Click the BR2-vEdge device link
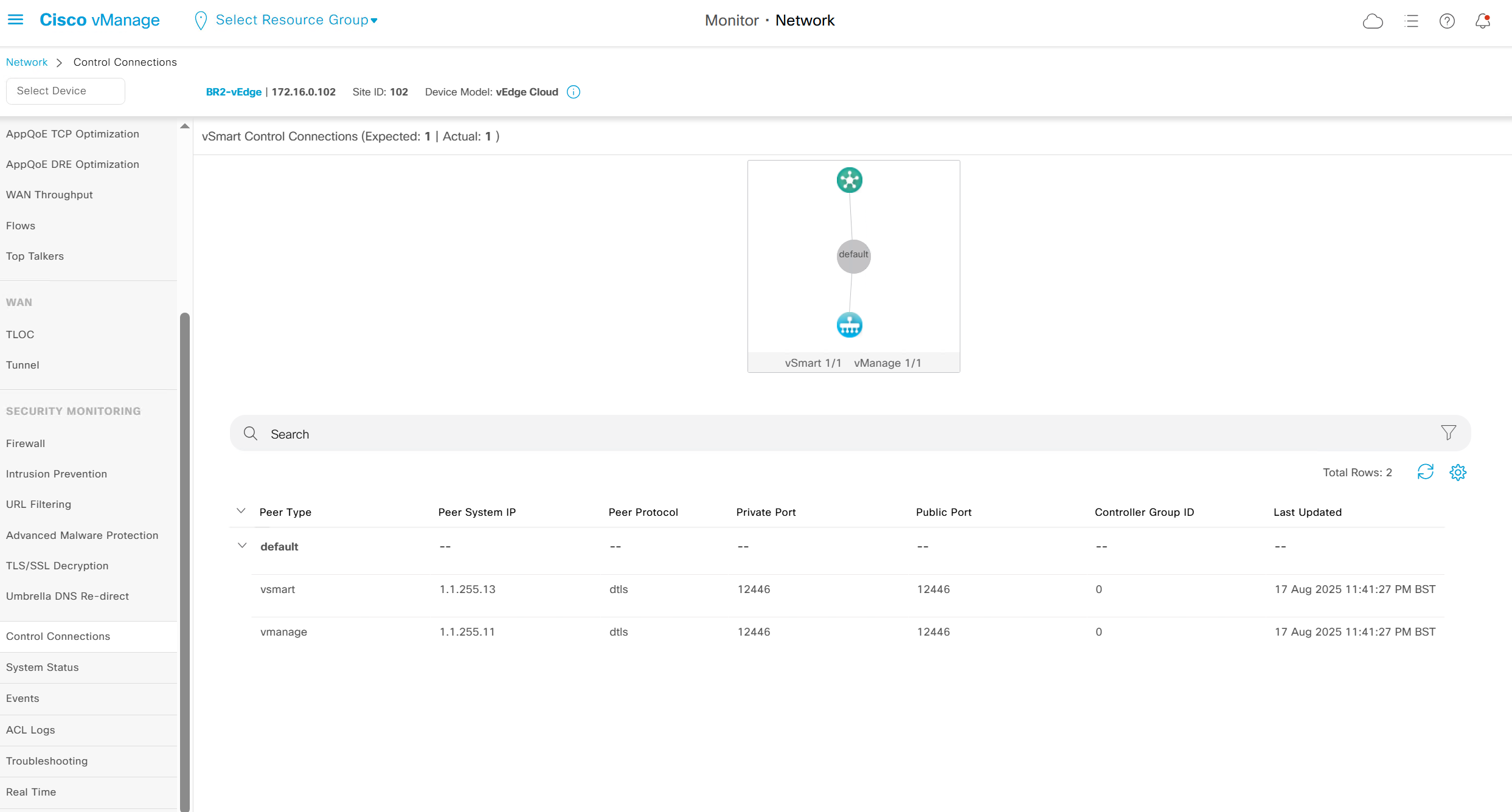The image size is (1512, 812). [x=234, y=92]
